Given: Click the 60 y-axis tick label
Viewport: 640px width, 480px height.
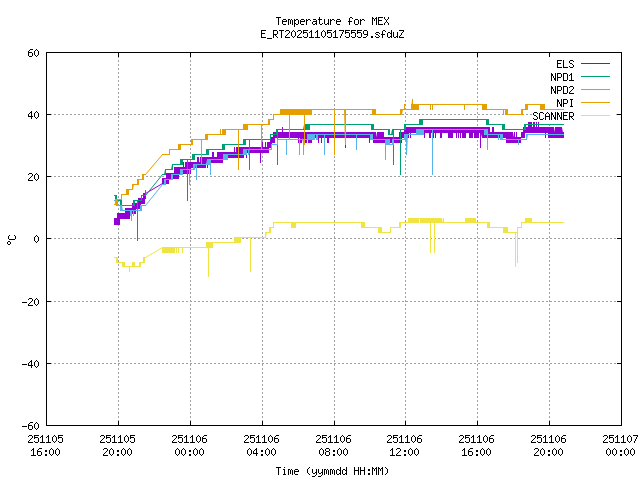Looking at the screenshot, I should pyautogui.click(x=33, y=53).
